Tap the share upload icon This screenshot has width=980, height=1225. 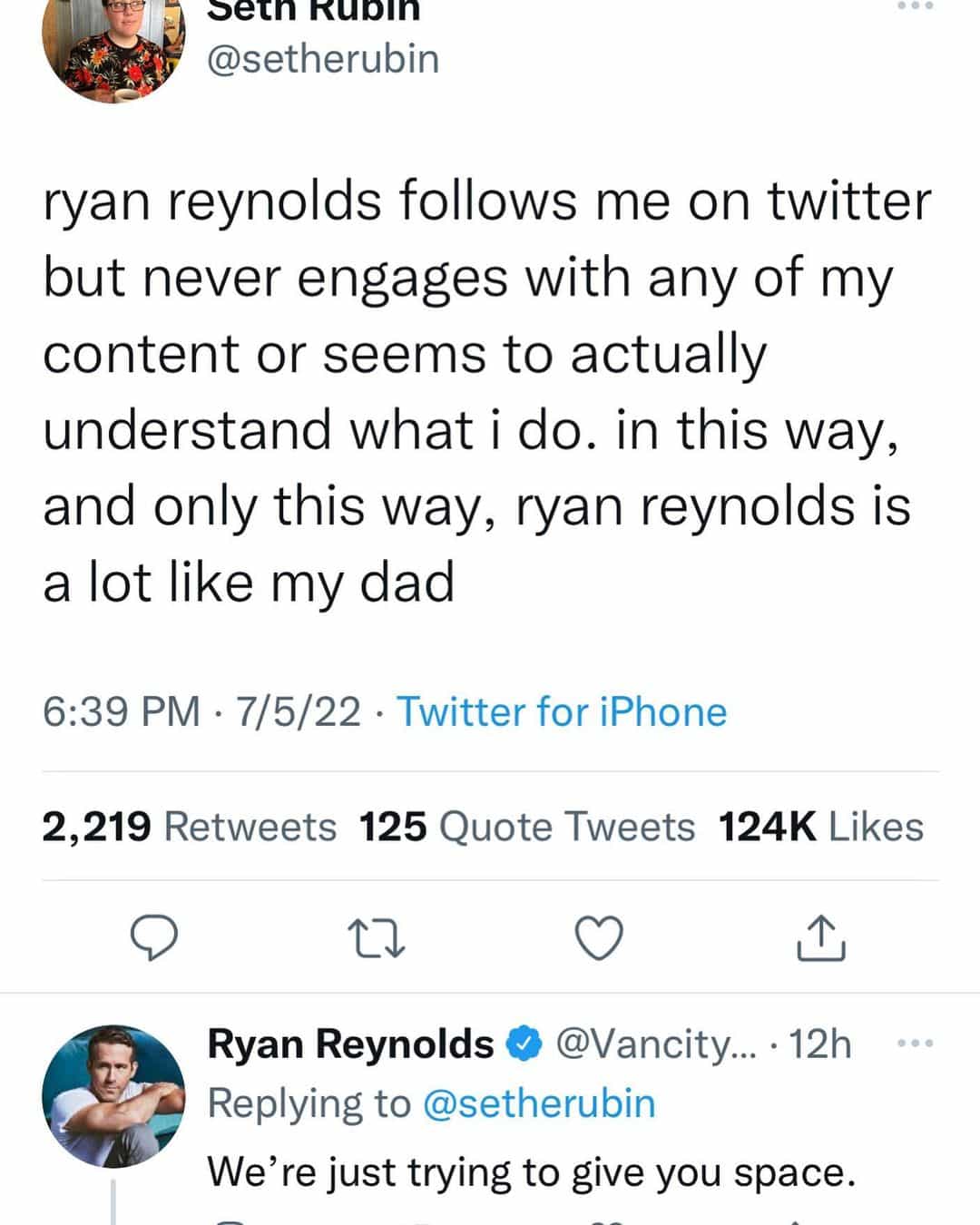tap(821, 938)
